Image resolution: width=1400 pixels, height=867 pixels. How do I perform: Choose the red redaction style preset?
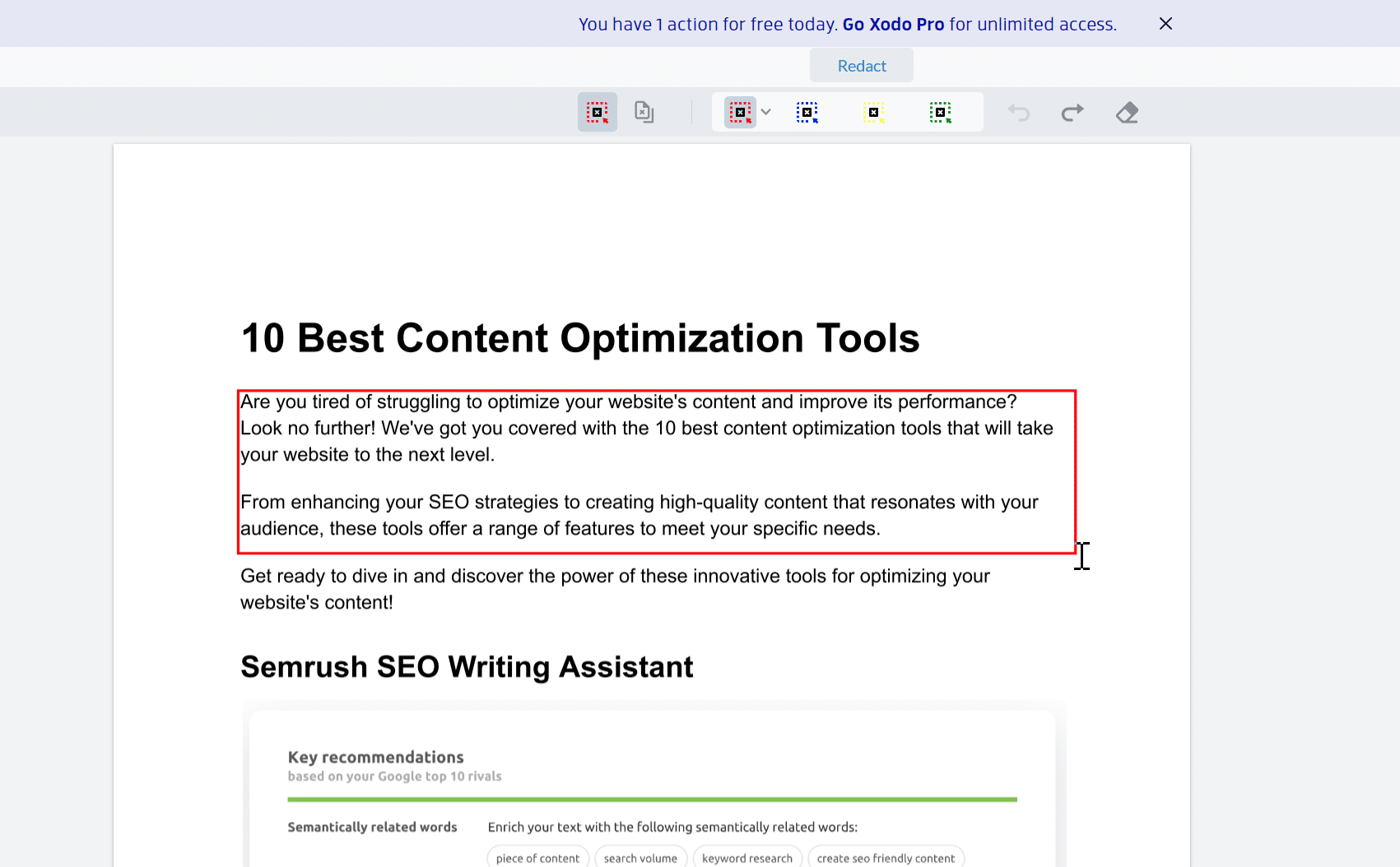pos(740,112)
